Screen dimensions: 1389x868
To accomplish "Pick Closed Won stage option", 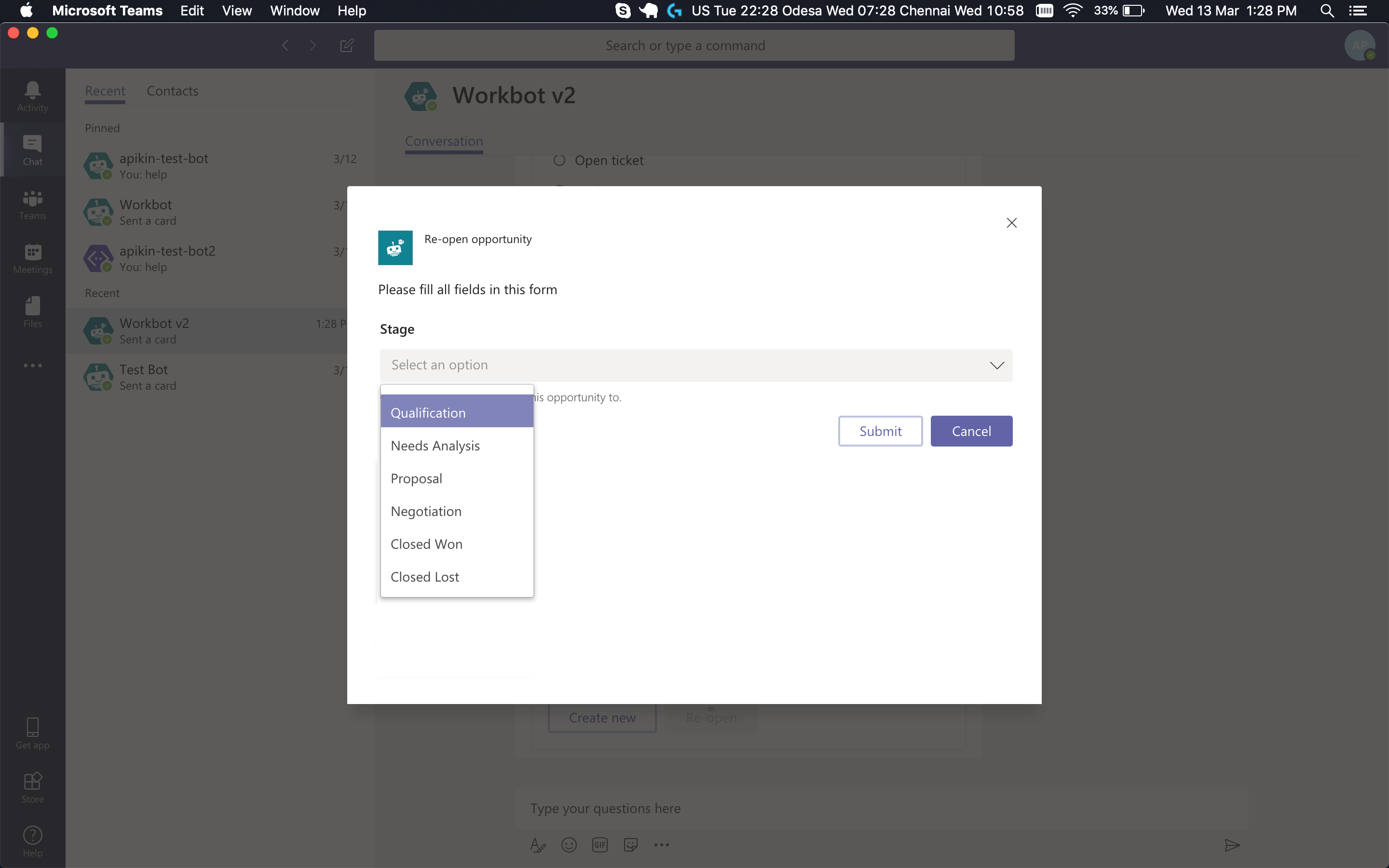I will [x=426, y=543].
